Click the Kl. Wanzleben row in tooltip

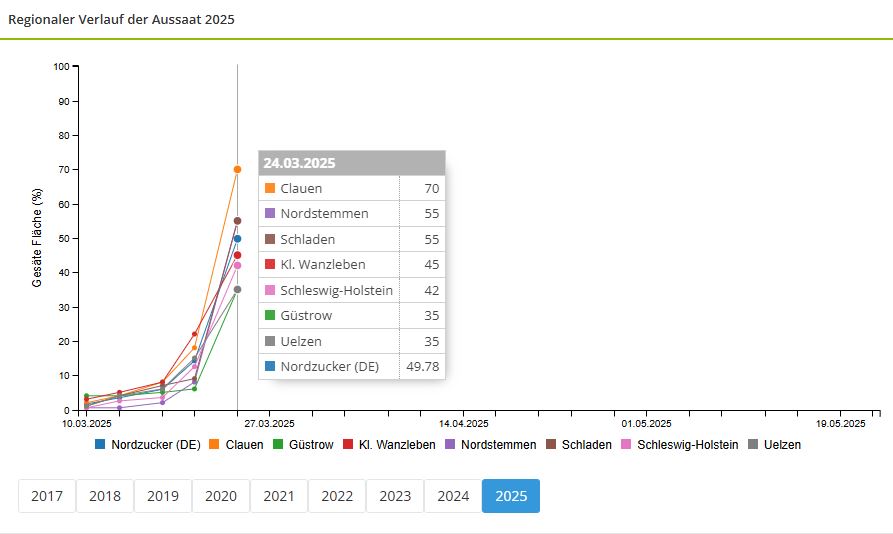352,265
